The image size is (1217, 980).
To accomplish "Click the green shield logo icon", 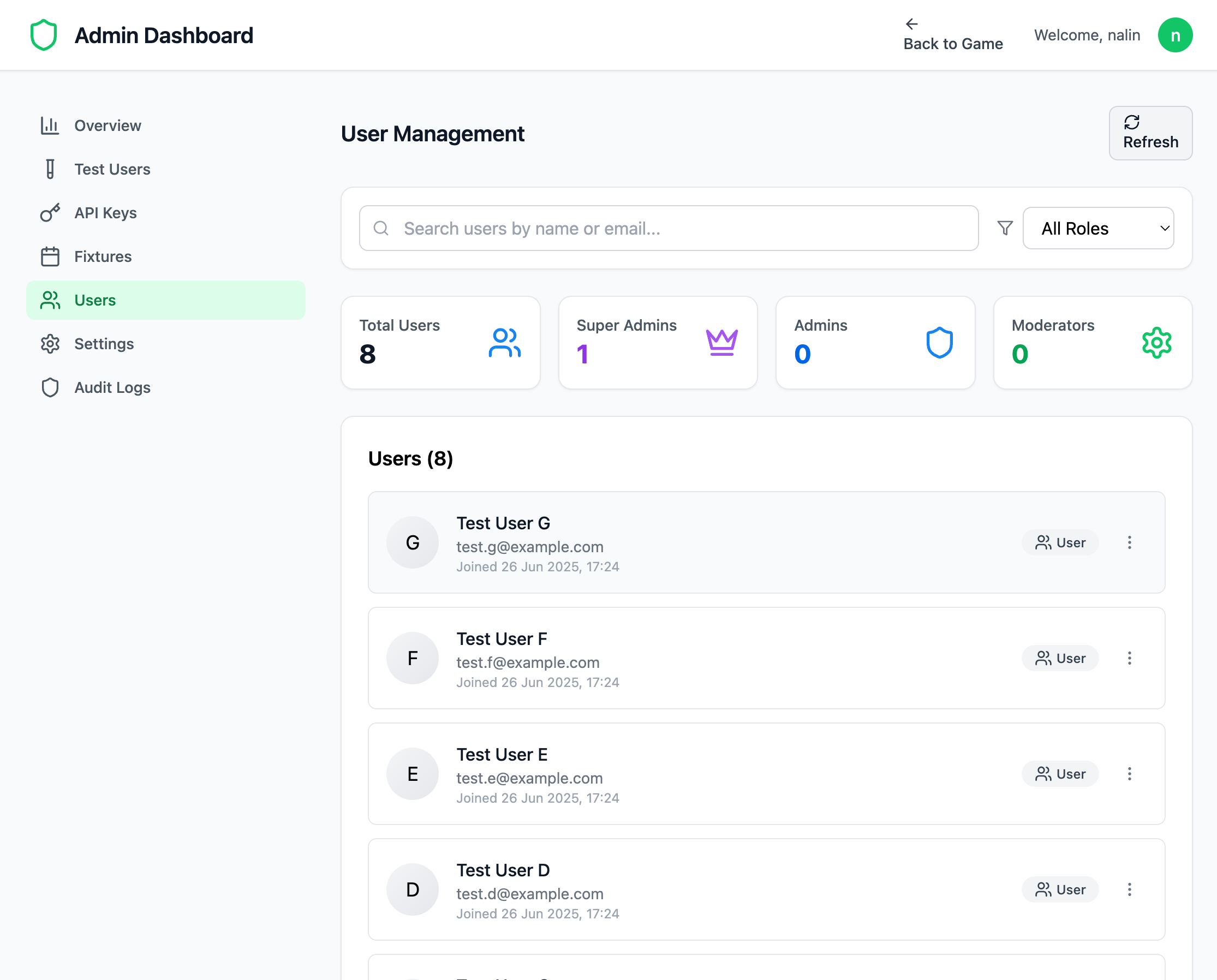I will tap(44, 35).
